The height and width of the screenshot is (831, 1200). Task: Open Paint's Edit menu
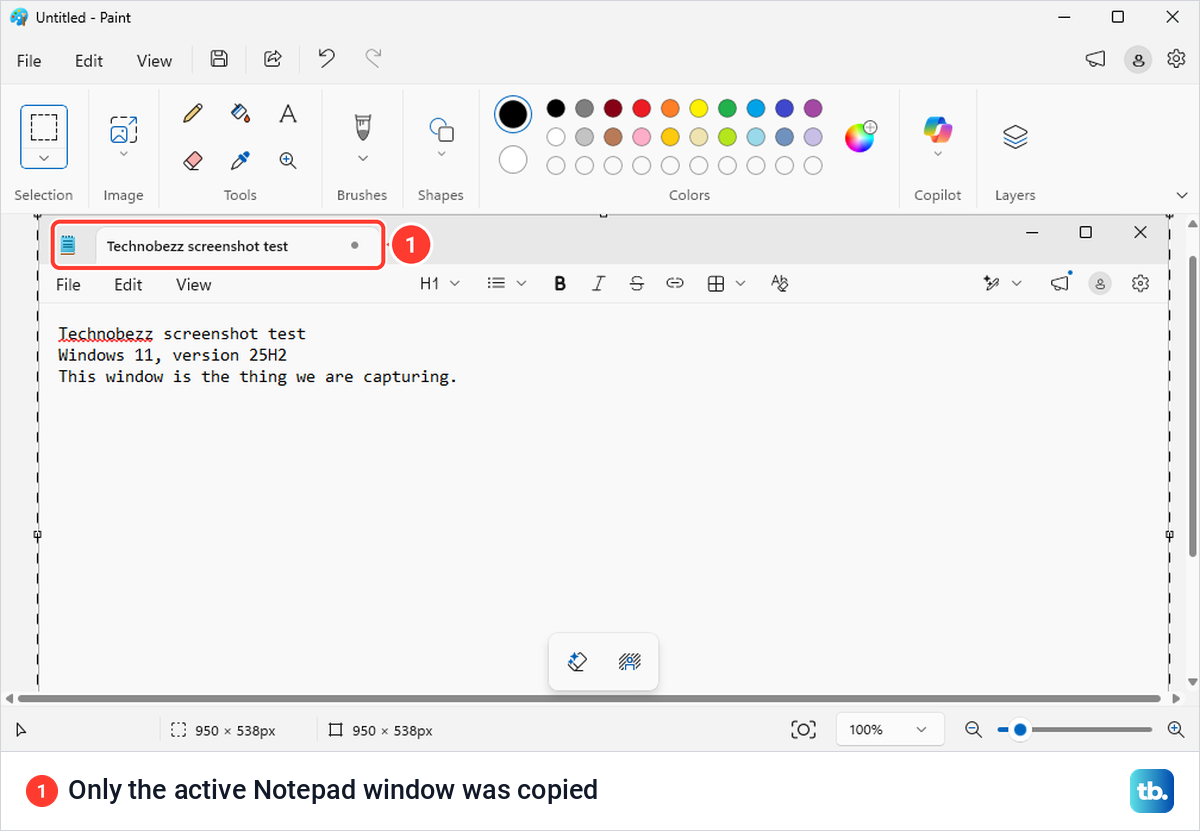click(89, 61)
